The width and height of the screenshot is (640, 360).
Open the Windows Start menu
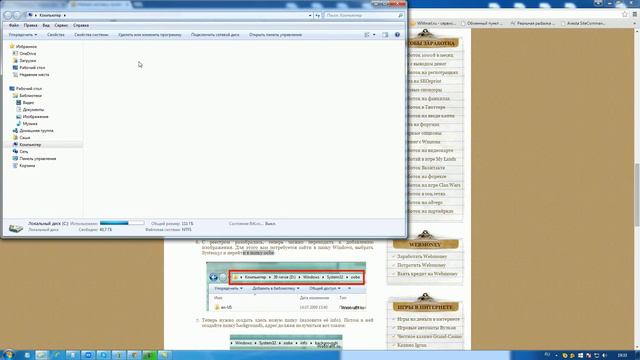pyautogui.click(x=9, y=355)
